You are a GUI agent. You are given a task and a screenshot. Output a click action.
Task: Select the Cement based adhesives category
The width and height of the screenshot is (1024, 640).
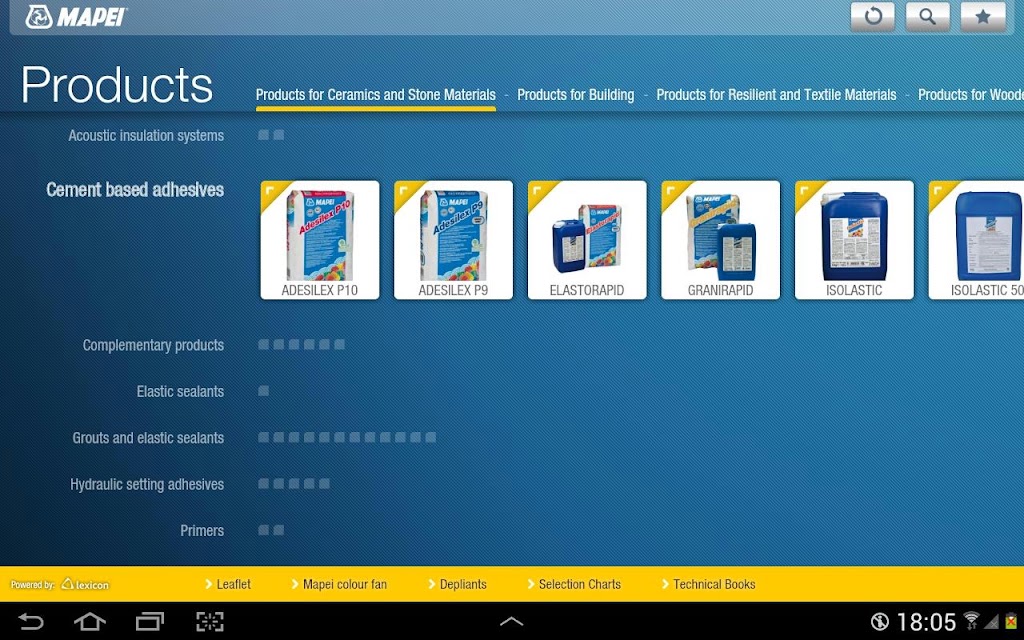pos(135,190)
